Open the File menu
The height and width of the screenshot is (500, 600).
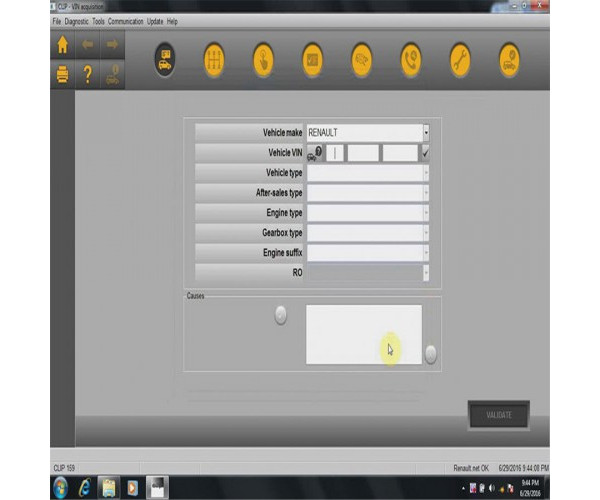click(x=57, y=21)
